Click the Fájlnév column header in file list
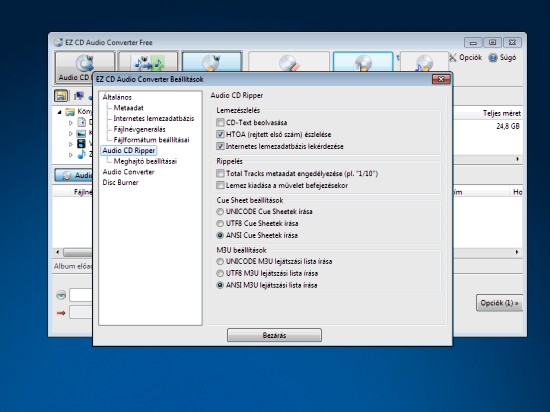The image size is (550, 412). [83, 192]
